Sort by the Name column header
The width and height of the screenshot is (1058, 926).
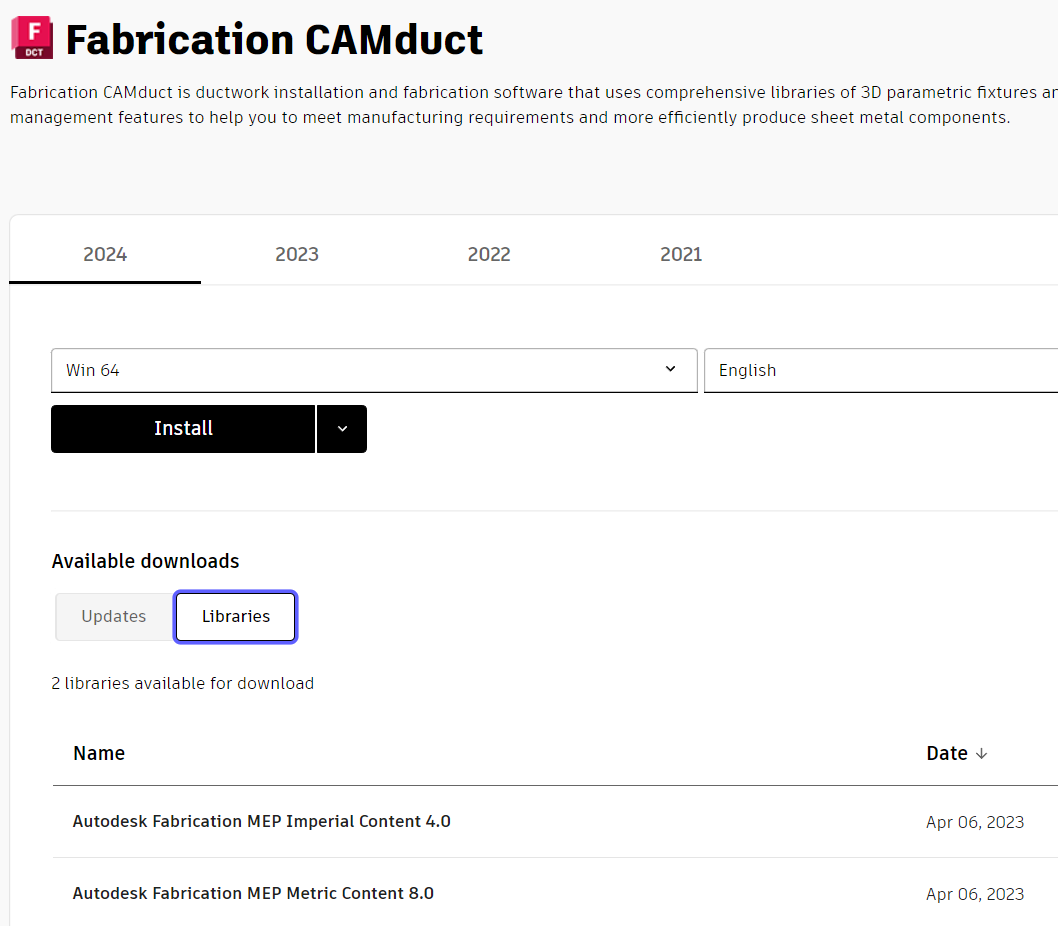coord(99,753)
